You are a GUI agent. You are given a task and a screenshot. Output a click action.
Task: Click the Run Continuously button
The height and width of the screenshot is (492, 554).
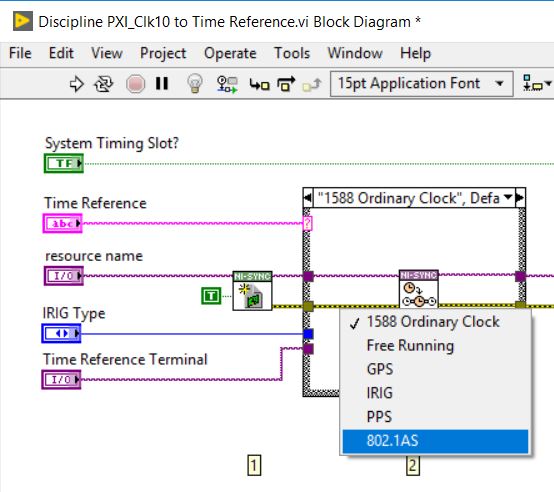(x=103, y=84)
